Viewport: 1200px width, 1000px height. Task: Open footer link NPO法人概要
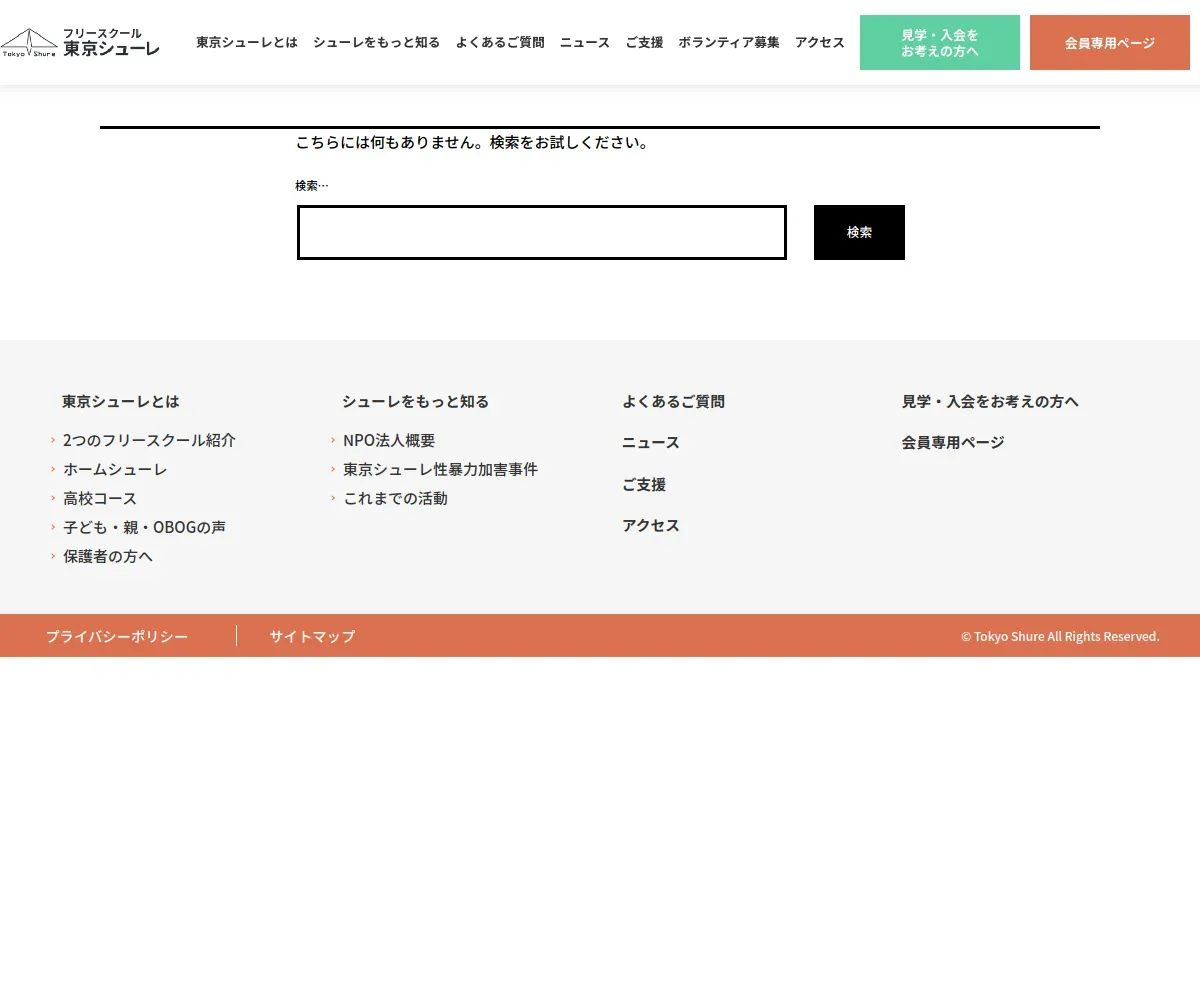point(389,440)
